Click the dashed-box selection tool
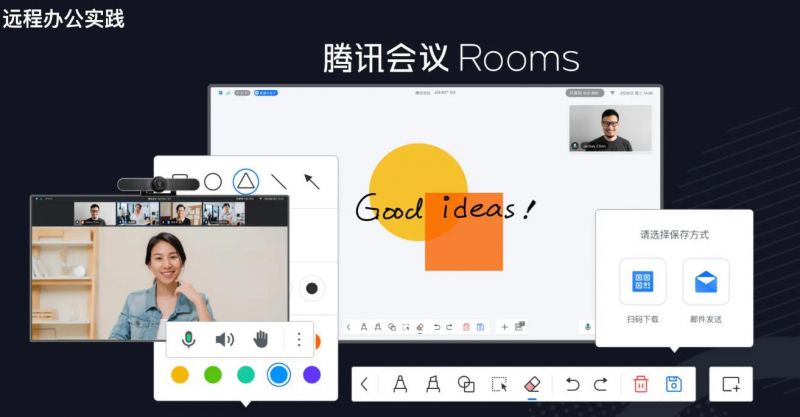 point(499,384)
